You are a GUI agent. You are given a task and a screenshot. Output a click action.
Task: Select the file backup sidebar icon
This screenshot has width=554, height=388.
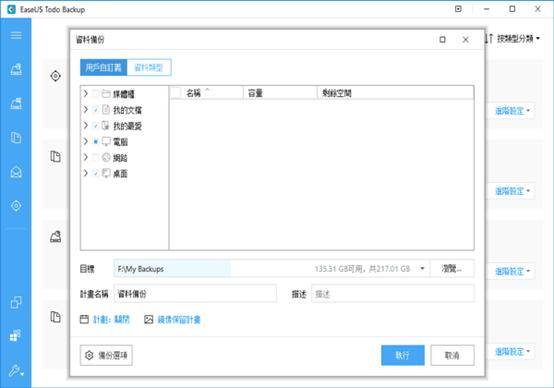[16, 137]
